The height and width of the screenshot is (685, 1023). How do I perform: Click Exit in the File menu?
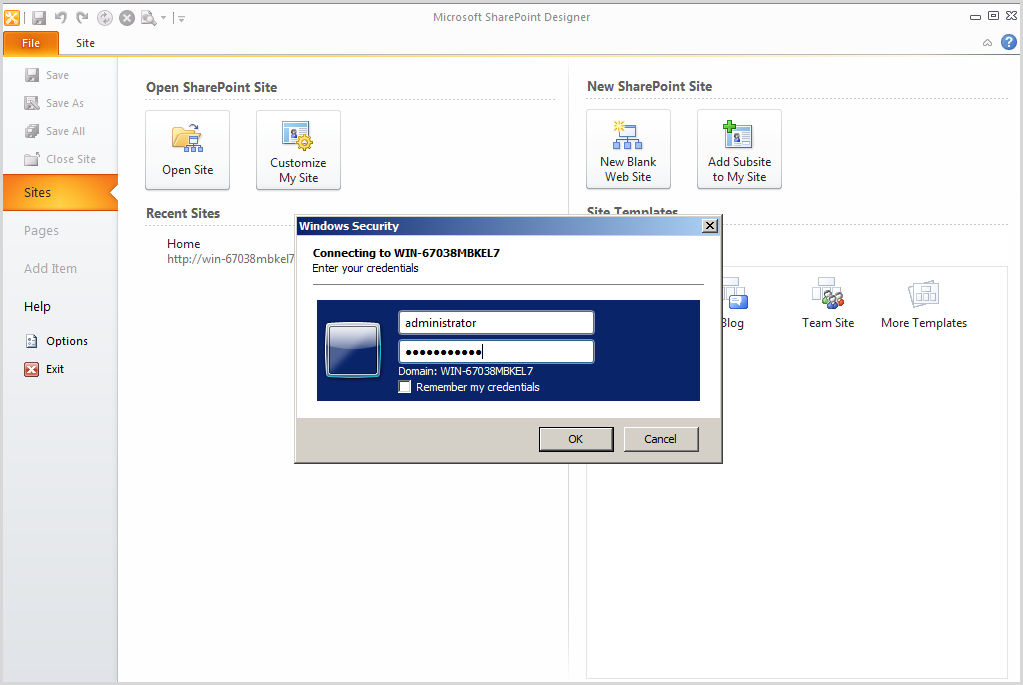tap(55, 369)
